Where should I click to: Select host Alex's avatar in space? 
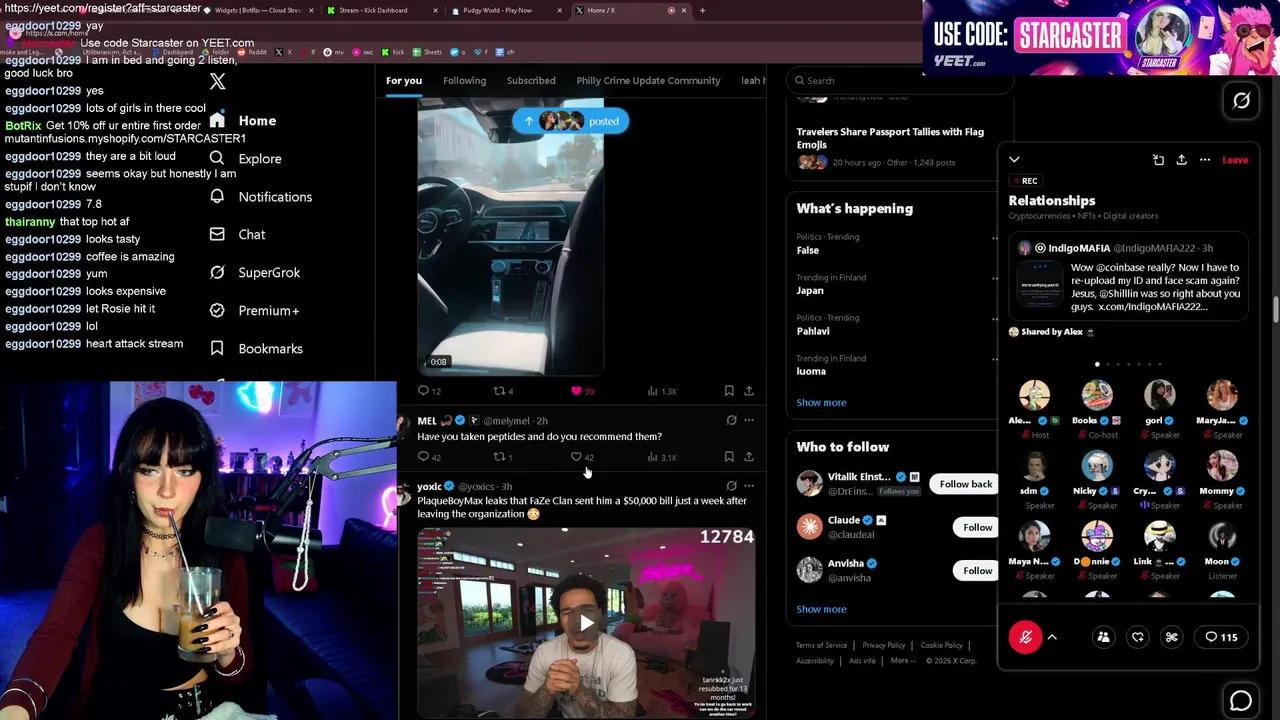pyautogui.click(x=1034, y=395)
